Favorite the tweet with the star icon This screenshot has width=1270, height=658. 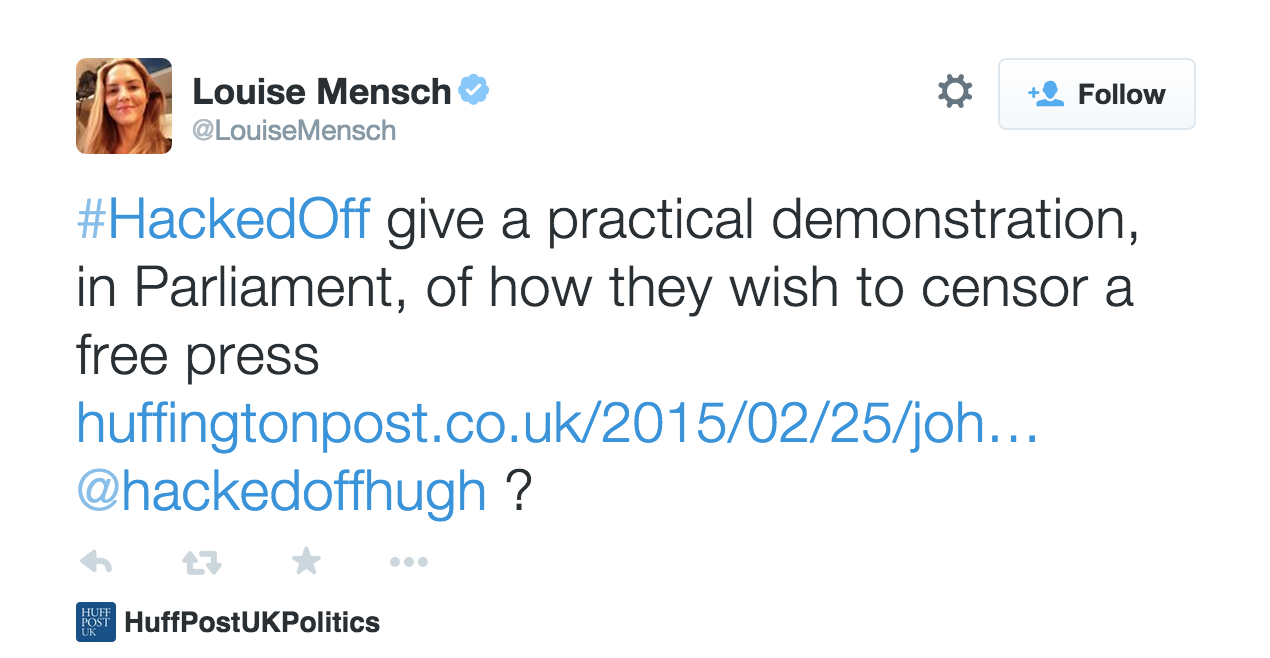coord(305,561)
